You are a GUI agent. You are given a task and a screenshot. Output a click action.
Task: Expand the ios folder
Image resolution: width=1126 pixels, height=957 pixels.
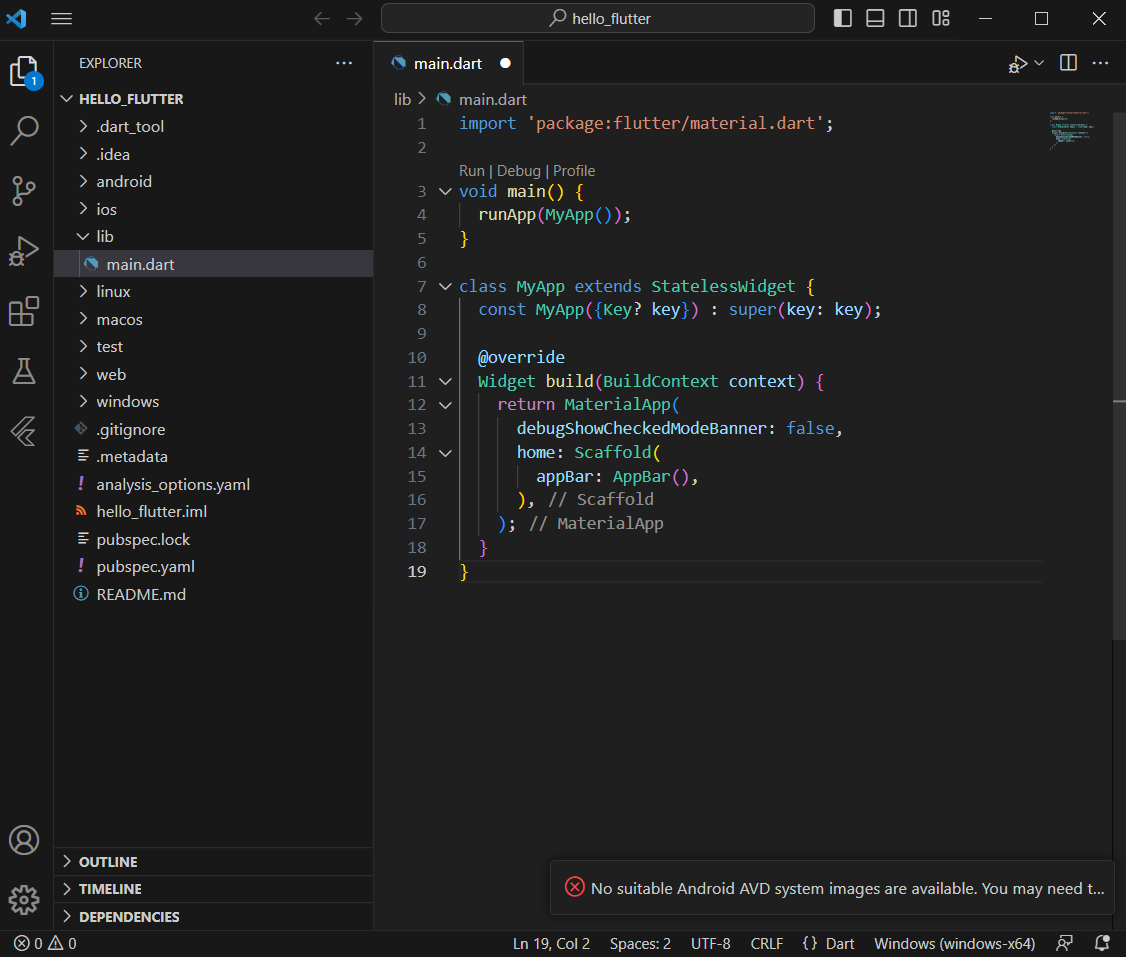click(x=213, y=210)
